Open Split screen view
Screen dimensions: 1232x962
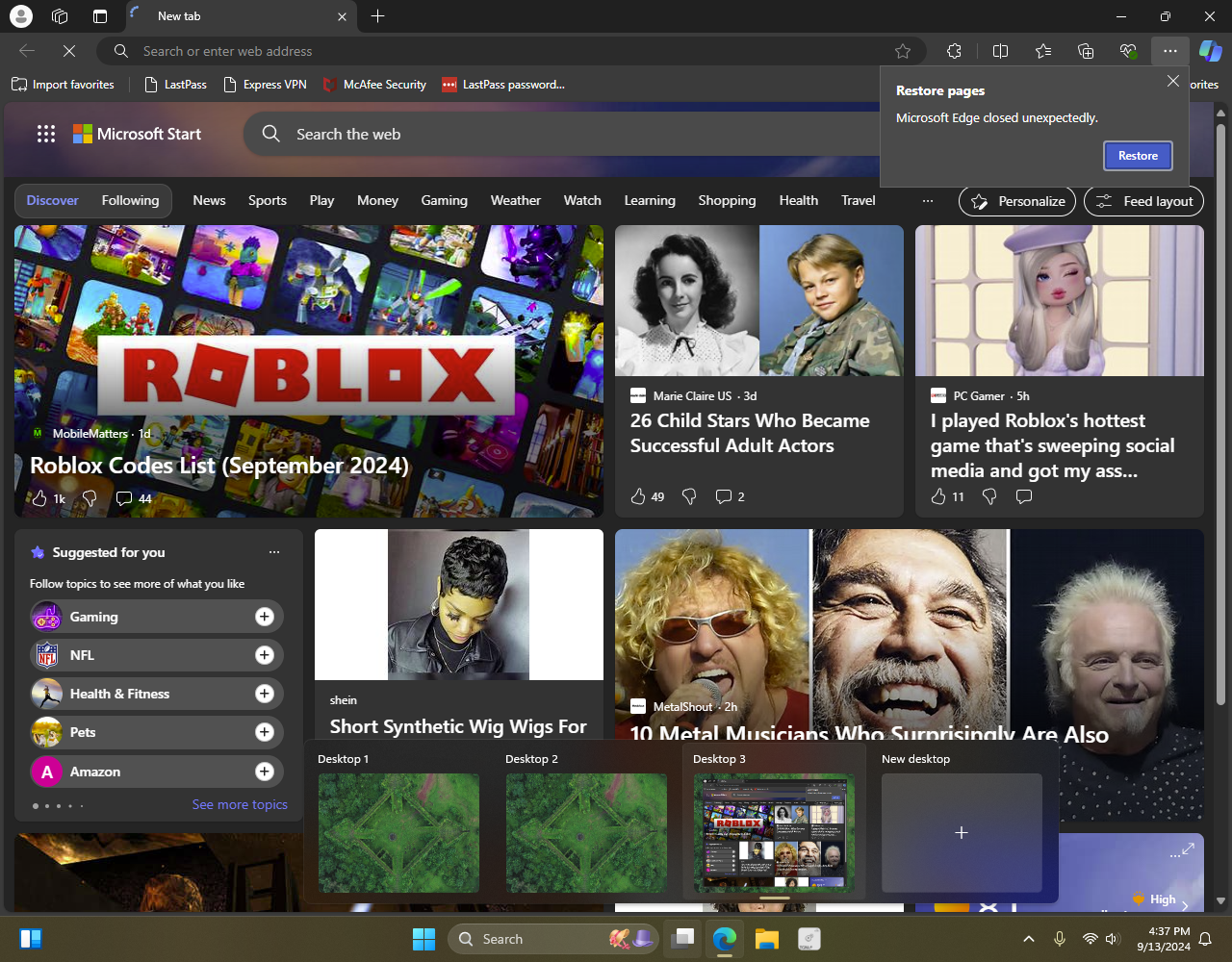(1000, 51)
